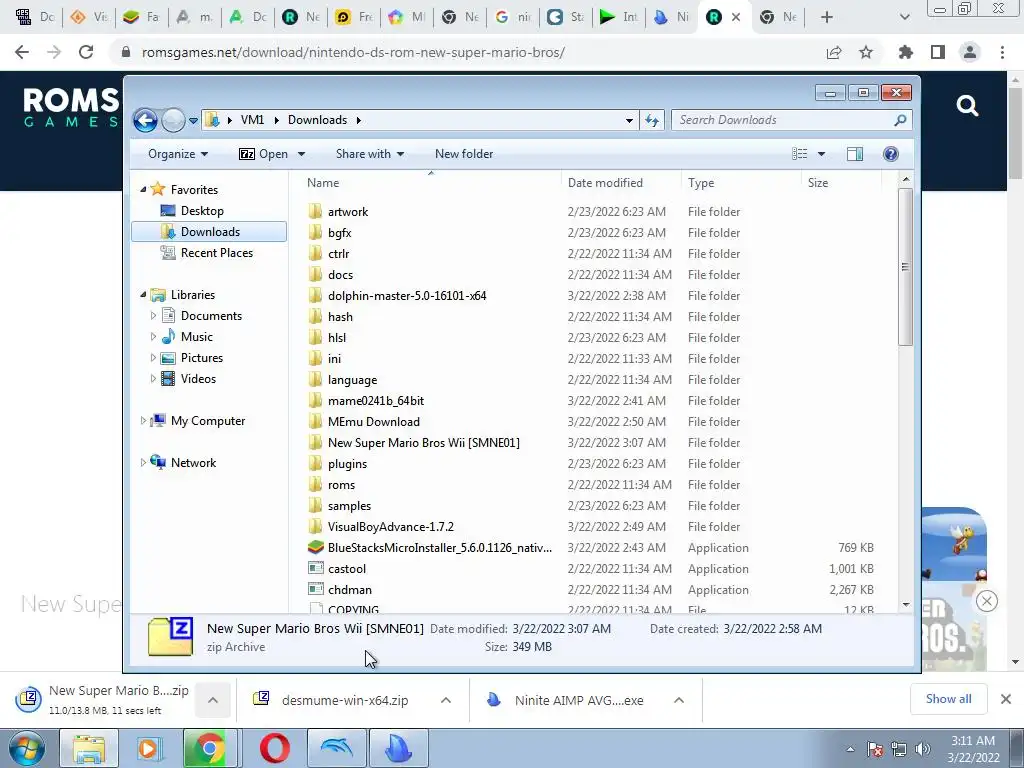Click Chrome share page icon

click(834, 52)
